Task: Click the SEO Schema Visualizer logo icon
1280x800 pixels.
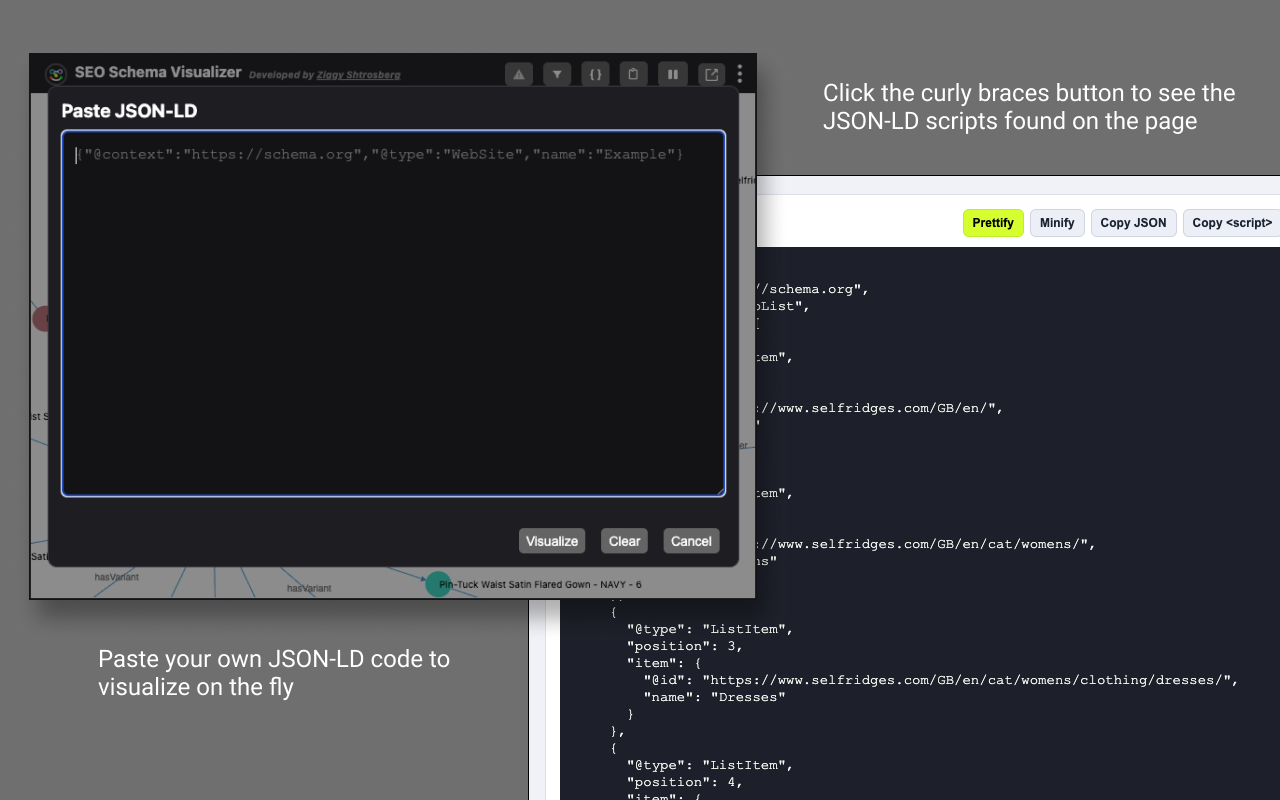Action: pos(56,74)
